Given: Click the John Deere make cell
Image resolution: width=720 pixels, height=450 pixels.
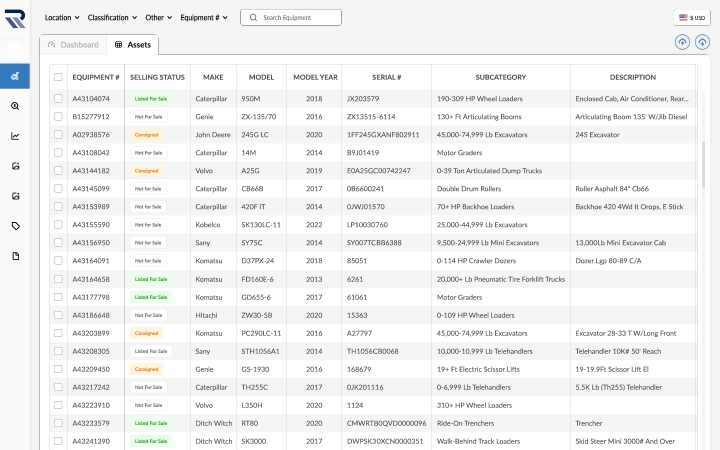Looking at the screenshot, I should click(x=213, y=135).
